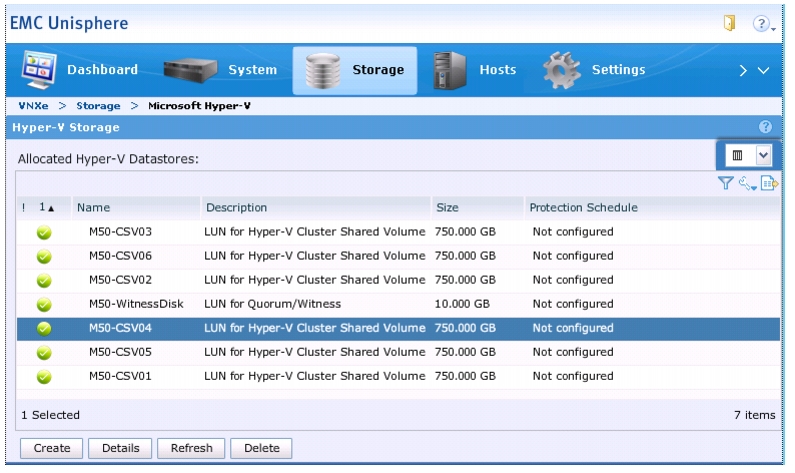Click M50-CSV03 750.000 GB size cell

click(x=465, y=232)
